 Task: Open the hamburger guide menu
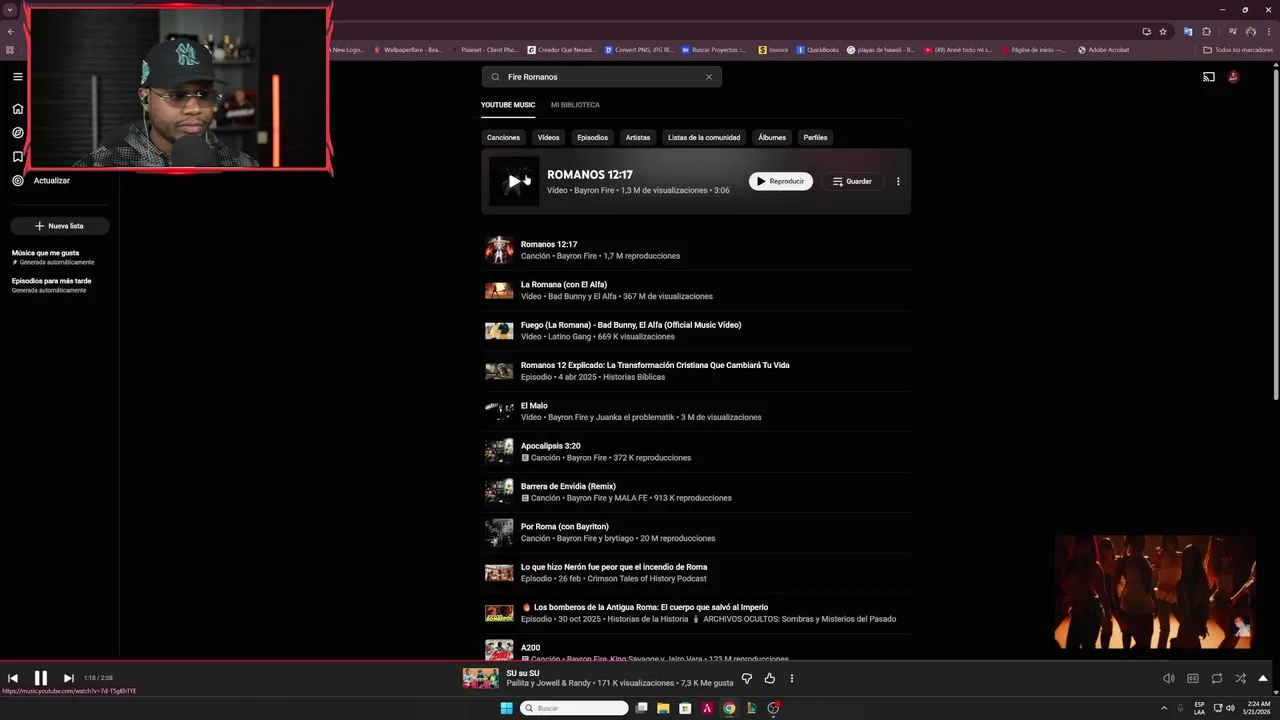pyautogui.click(x=18, y=76)
